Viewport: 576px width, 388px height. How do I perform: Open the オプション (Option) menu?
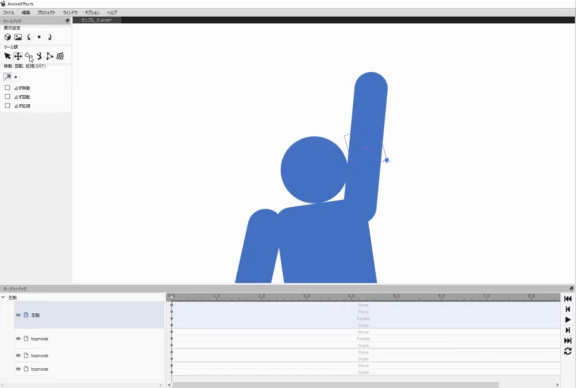[x=92, y=12]
